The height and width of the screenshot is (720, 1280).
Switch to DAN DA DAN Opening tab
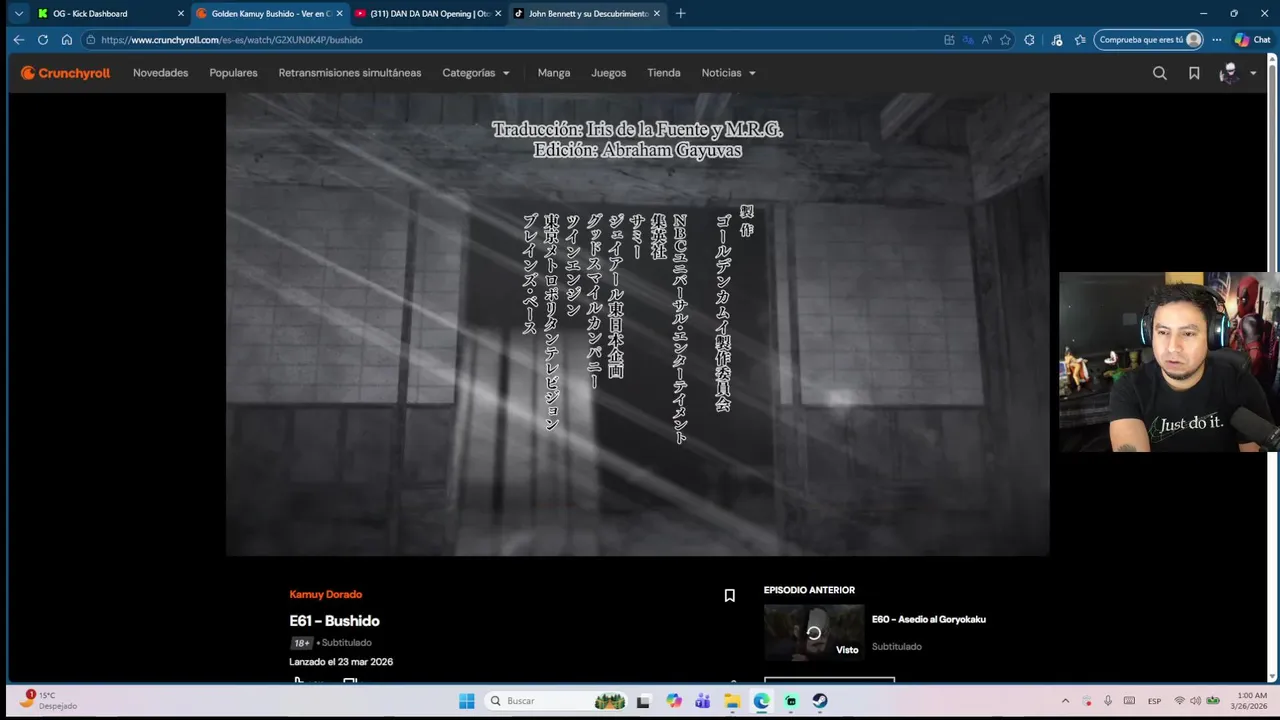point(428,13)
